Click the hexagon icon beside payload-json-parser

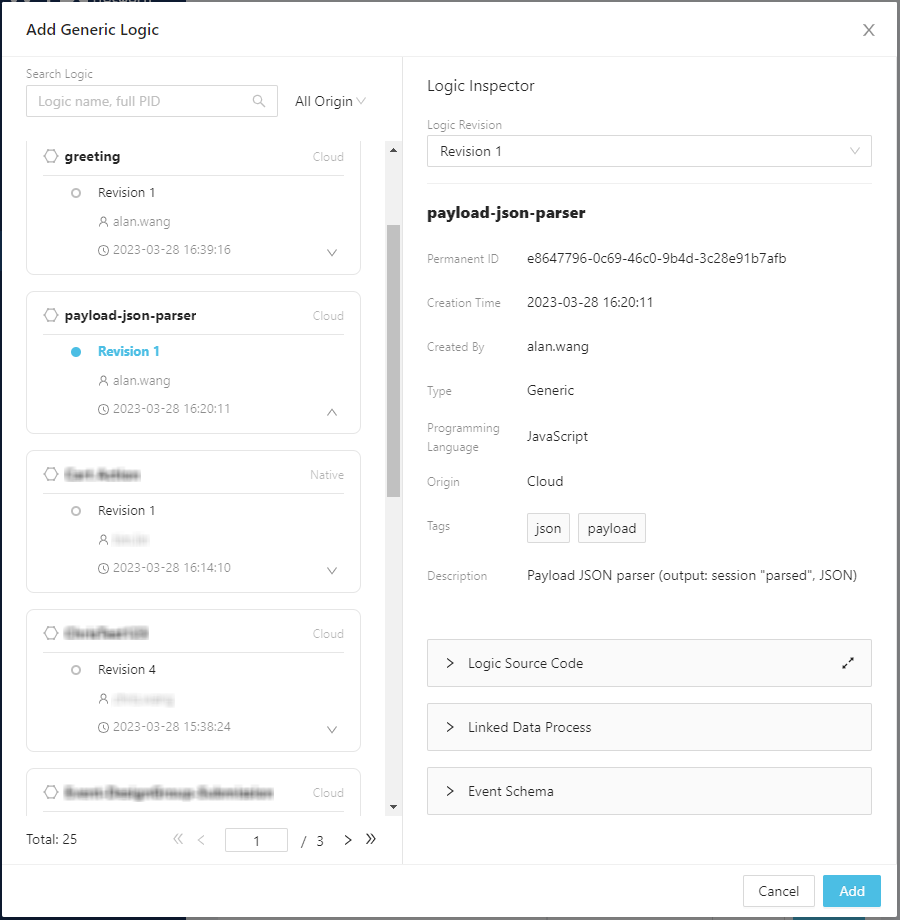click(x=51, y=315)
